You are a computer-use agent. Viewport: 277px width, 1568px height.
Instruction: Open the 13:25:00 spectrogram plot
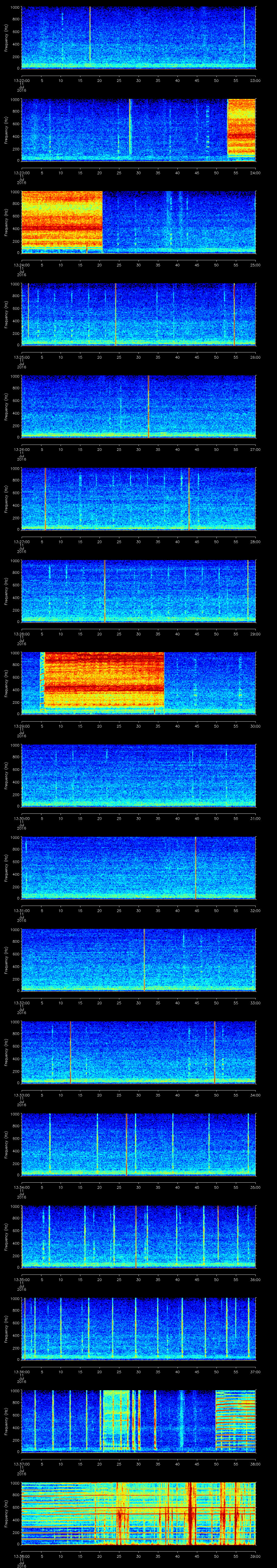click(138, 314)
